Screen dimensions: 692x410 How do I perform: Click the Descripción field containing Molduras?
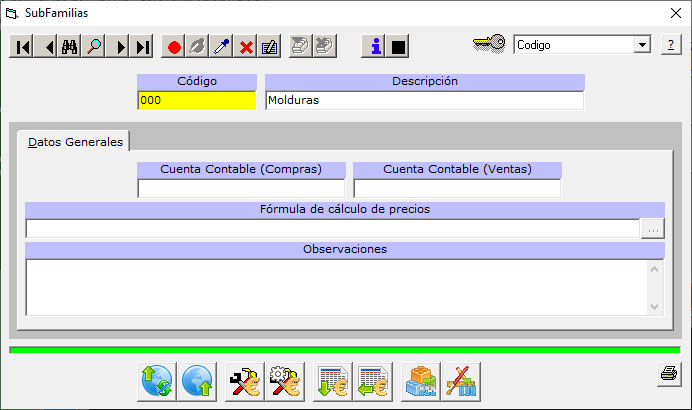coord(424,100)
